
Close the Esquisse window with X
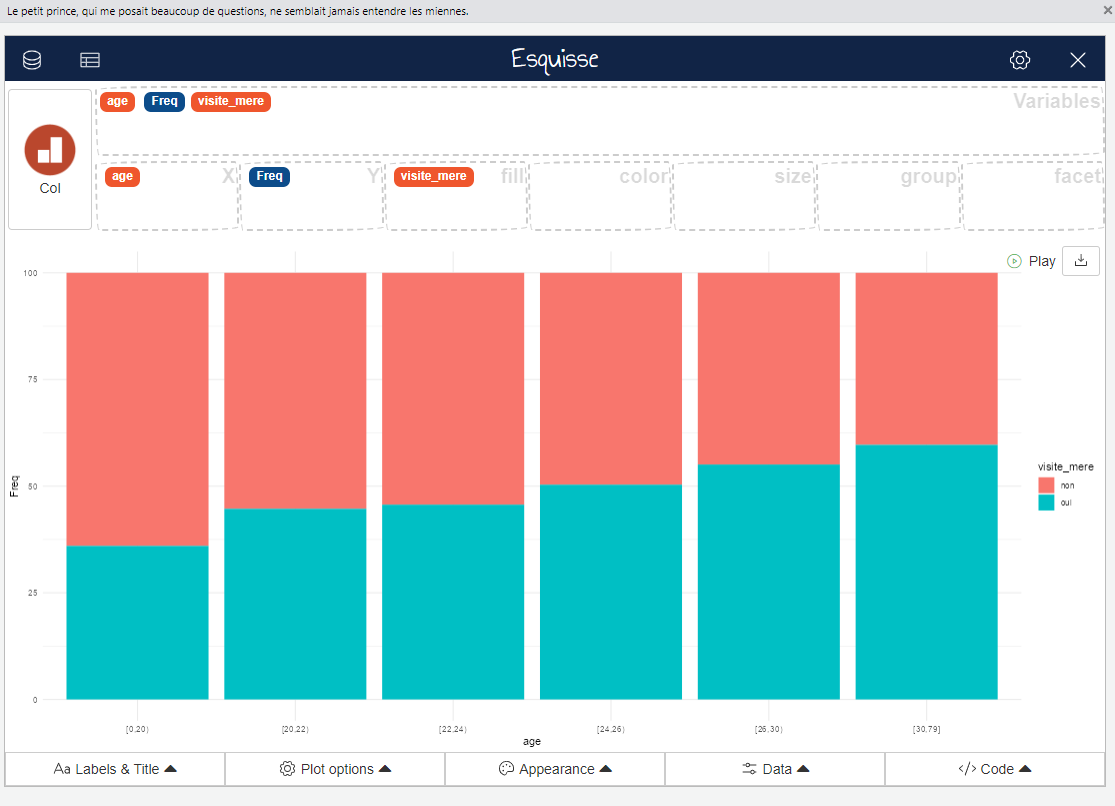(1077, 60)
